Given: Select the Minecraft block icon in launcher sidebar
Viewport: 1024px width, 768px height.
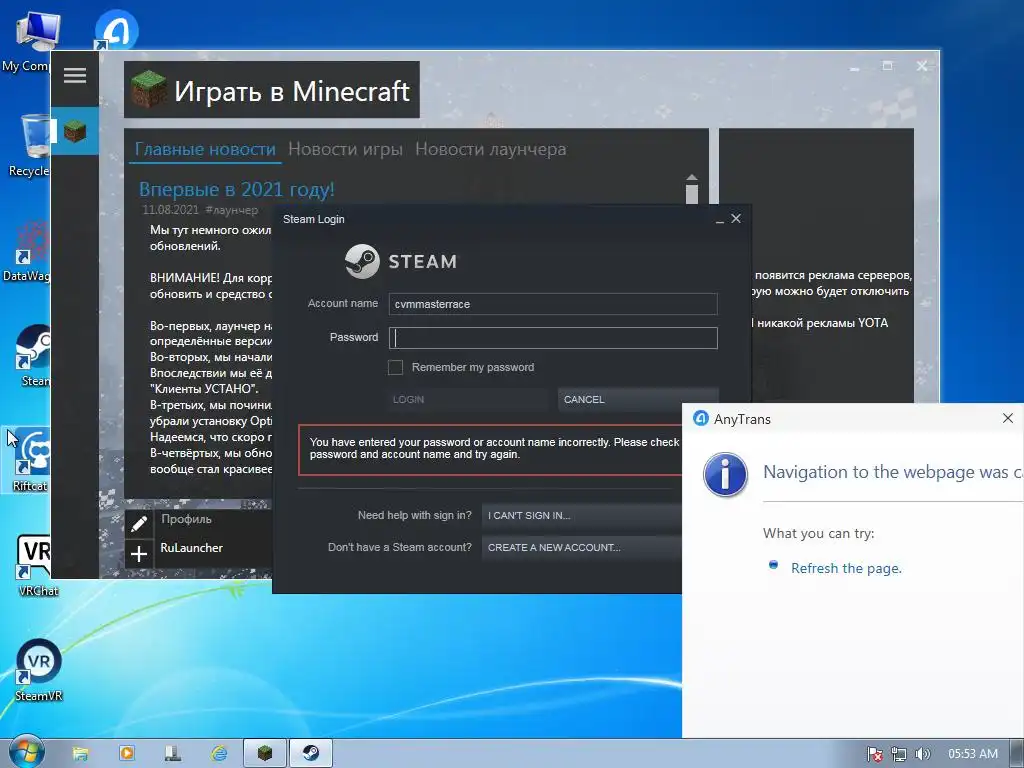Looking at the screenshot, I should pos(75,131).
